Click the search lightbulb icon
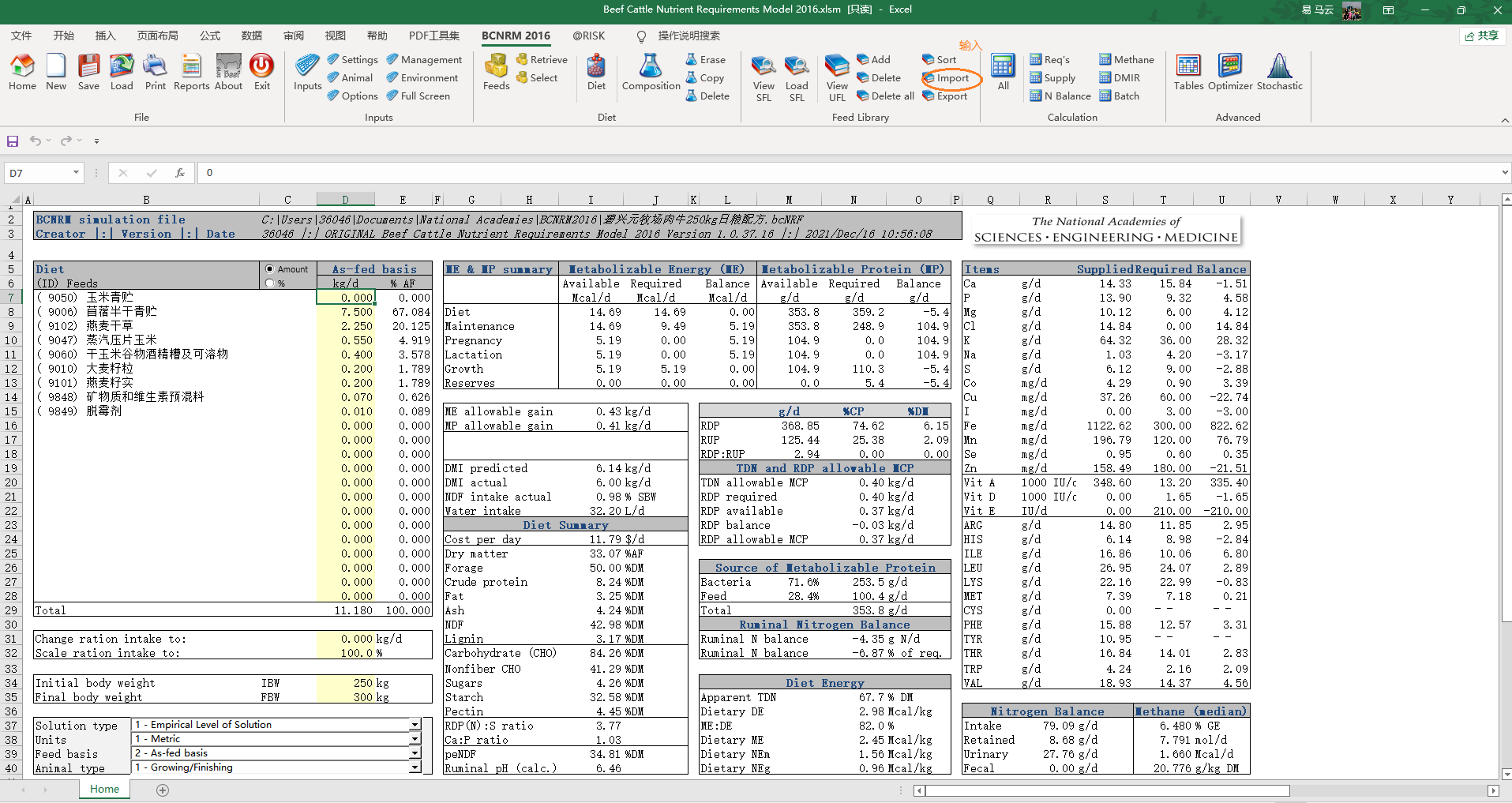Viewport: 1512px width, 803px height. pyautogui.click(x=642, y=36)
